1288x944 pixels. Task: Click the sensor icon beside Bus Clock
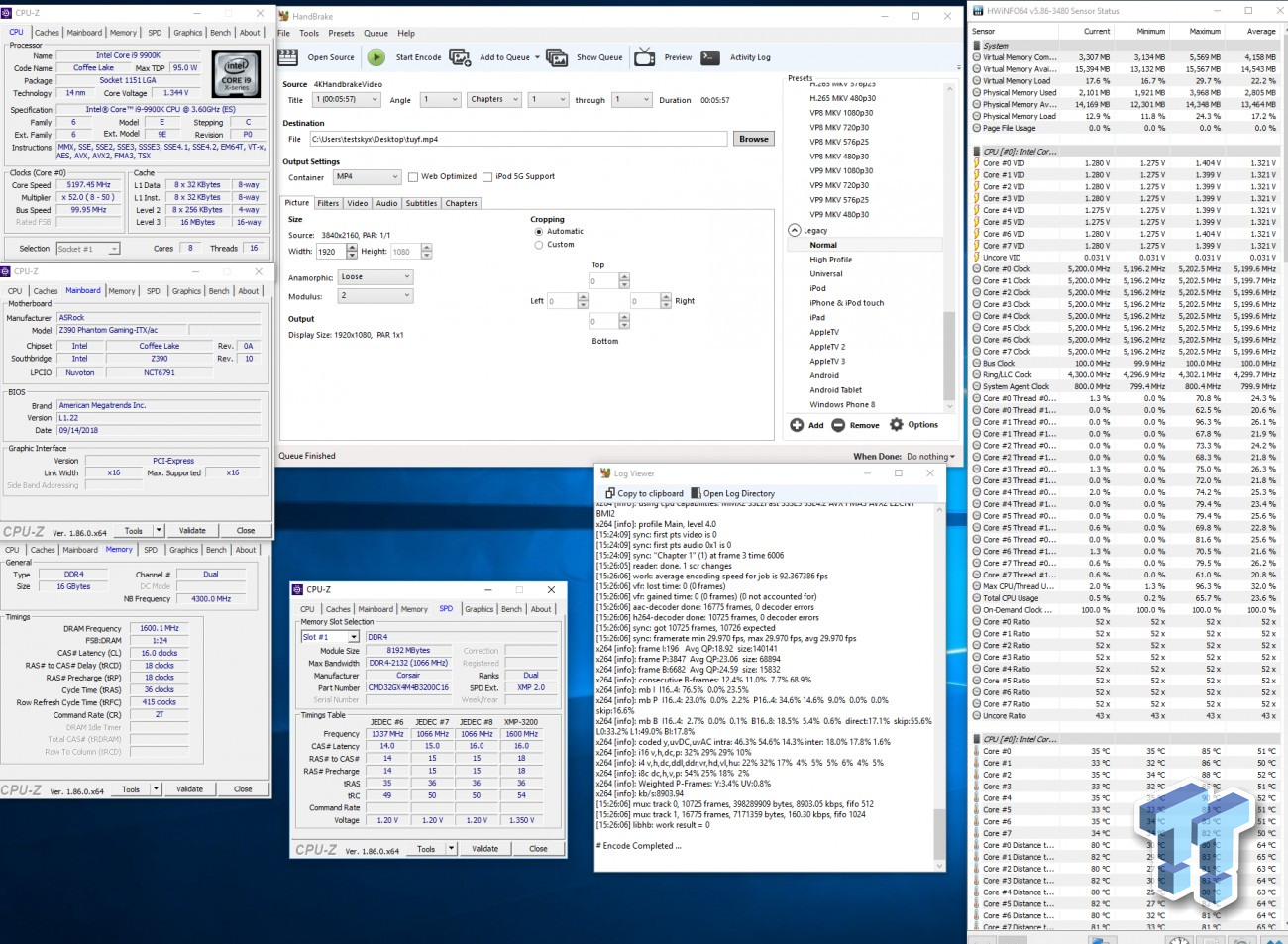(x=976, y=364)
